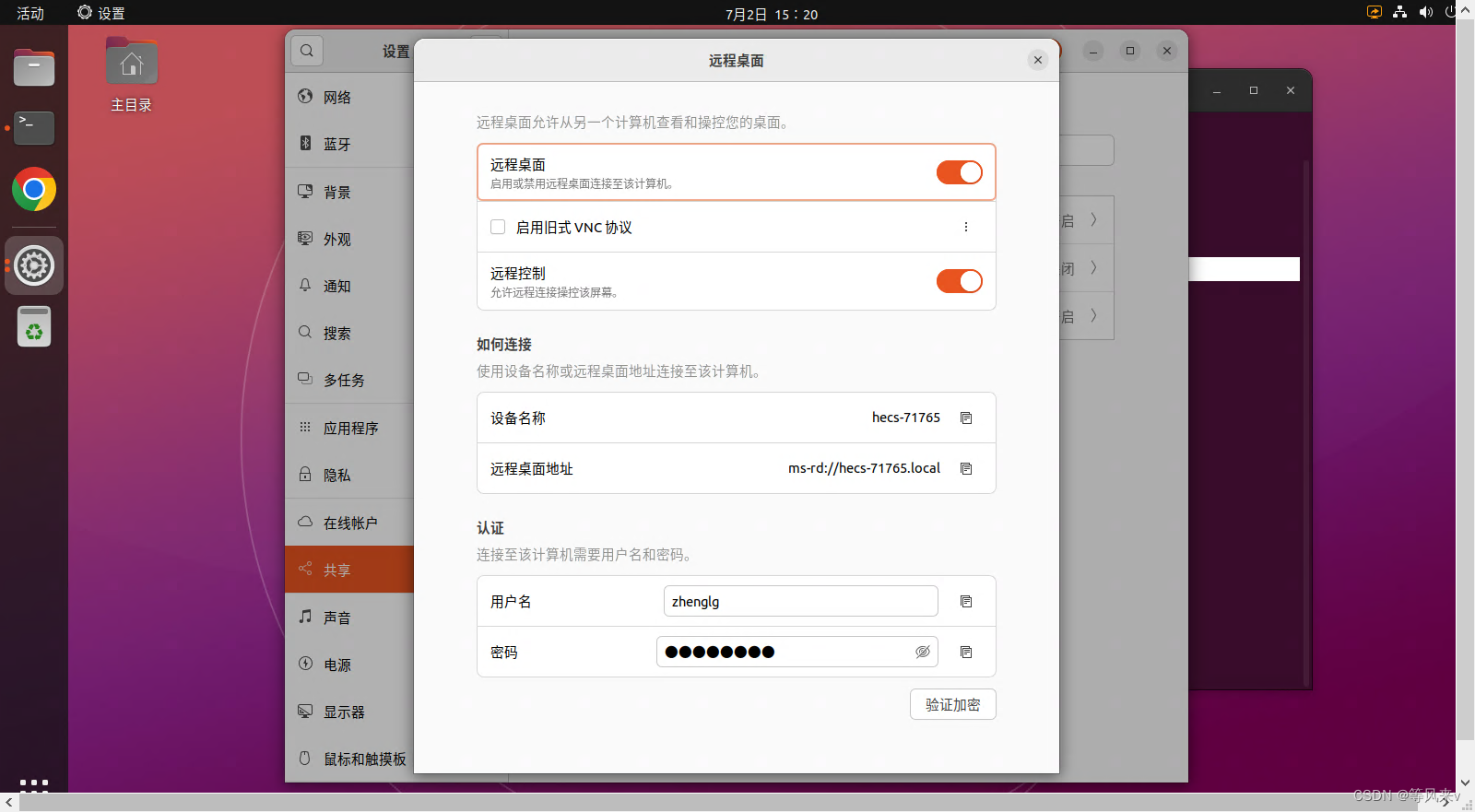Click 设置 app menu in top bar
1475x812 pixels.
pyautogui.click(x=101, y=13)
